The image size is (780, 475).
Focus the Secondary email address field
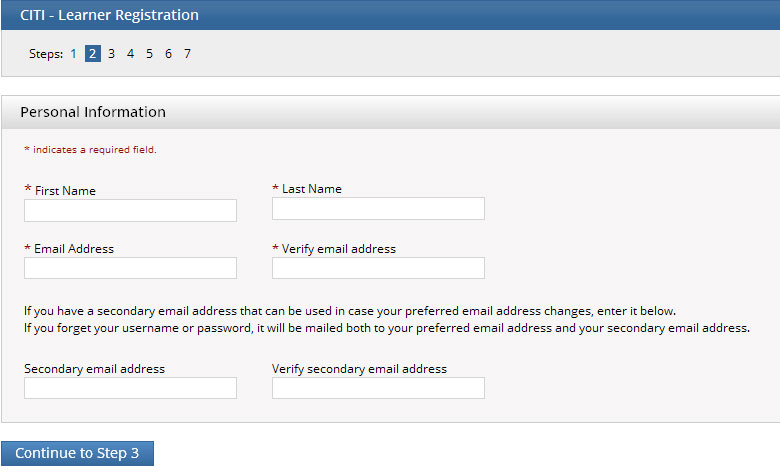(130, 388)
